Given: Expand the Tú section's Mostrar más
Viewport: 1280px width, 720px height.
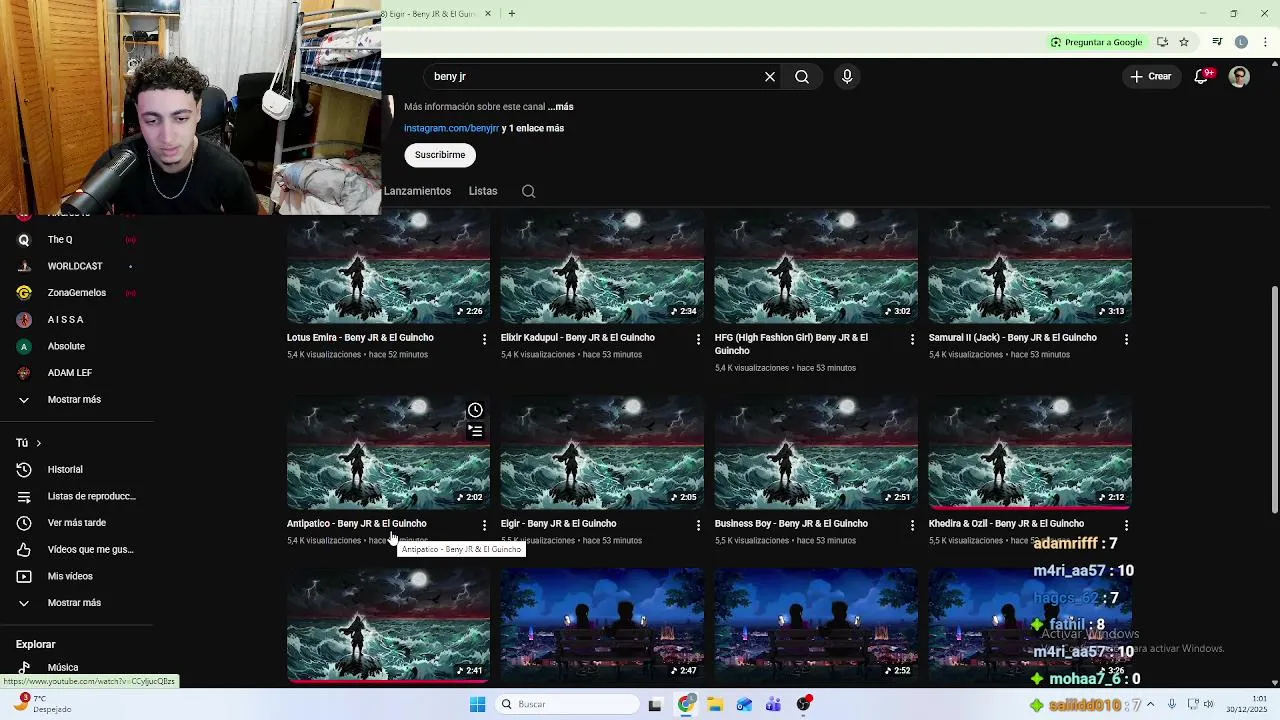Looking at the screenshot, I should click(76, 603).
